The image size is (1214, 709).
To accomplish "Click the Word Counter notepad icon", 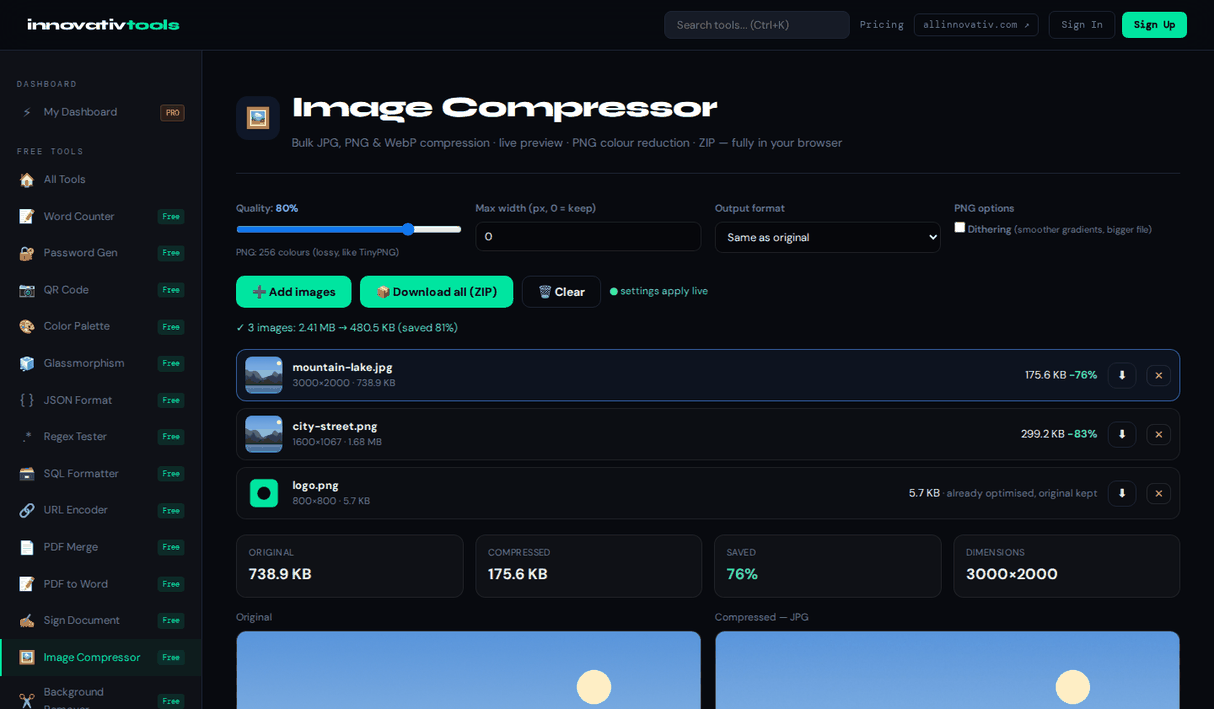I will point(27,216).
